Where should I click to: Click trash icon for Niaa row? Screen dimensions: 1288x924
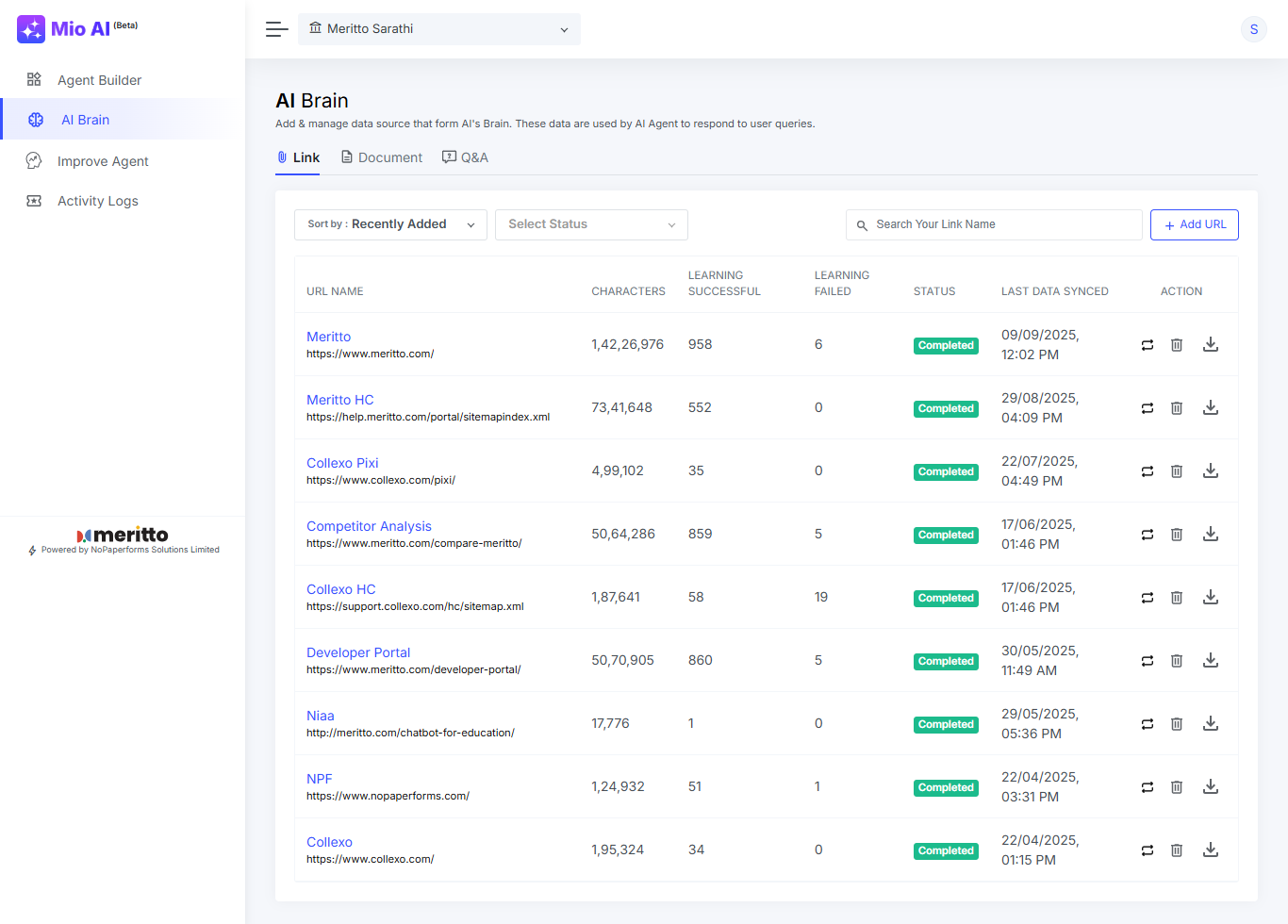point(1177,724)
